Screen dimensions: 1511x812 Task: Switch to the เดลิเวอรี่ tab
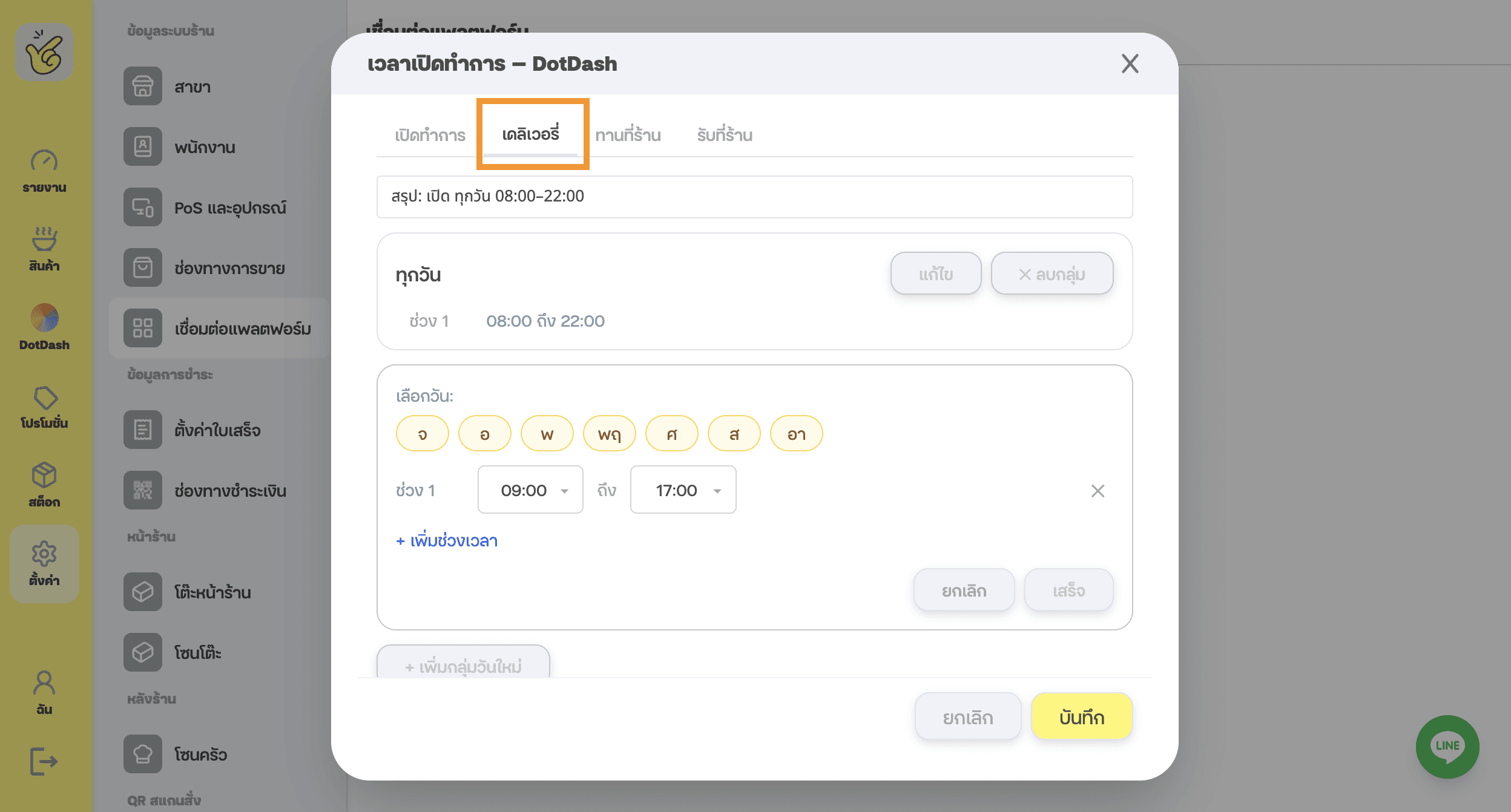pos(531,134)
